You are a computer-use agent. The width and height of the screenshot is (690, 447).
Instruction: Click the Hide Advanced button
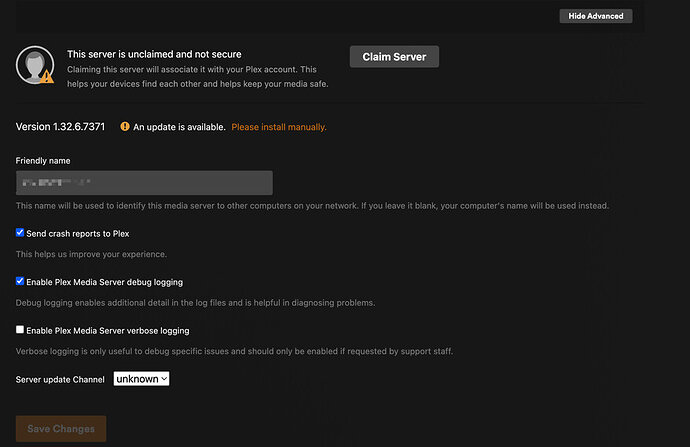tap(595, 16)
